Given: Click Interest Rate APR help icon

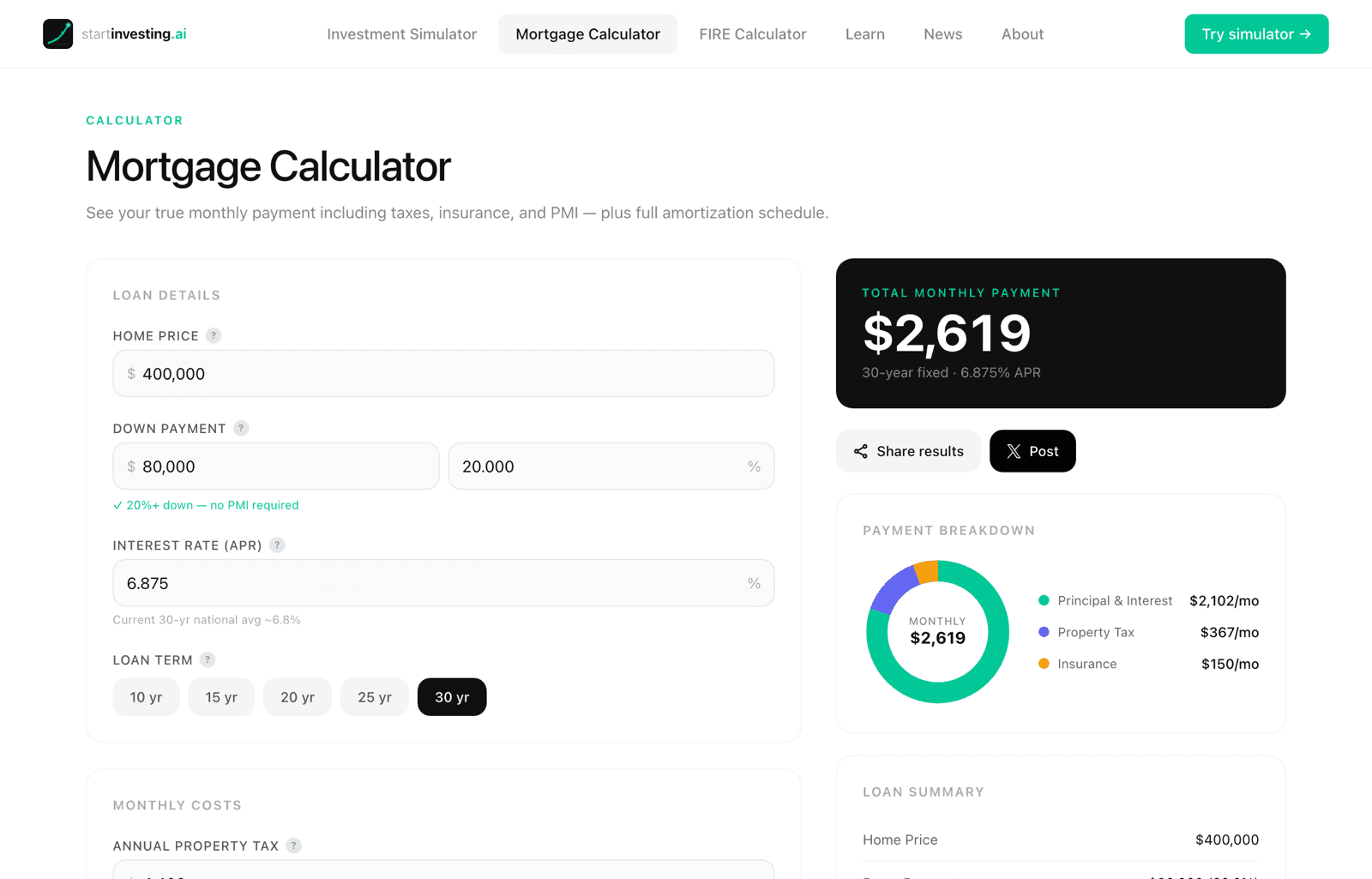Looking at the screenshot, I should [x=277, y=545].
